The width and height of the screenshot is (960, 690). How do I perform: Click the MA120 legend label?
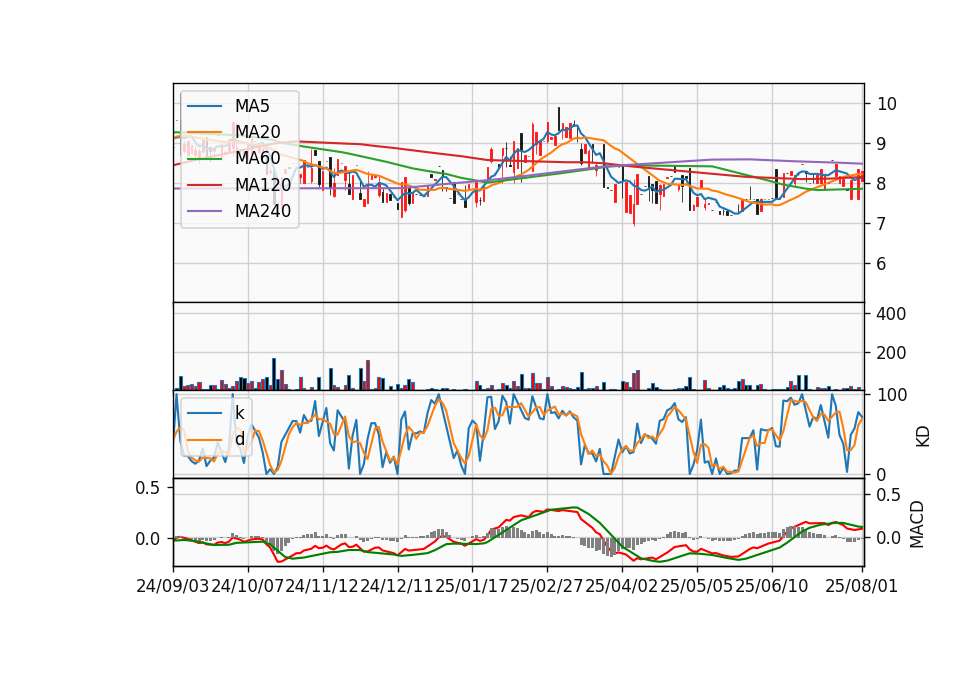tap(263, 185)
